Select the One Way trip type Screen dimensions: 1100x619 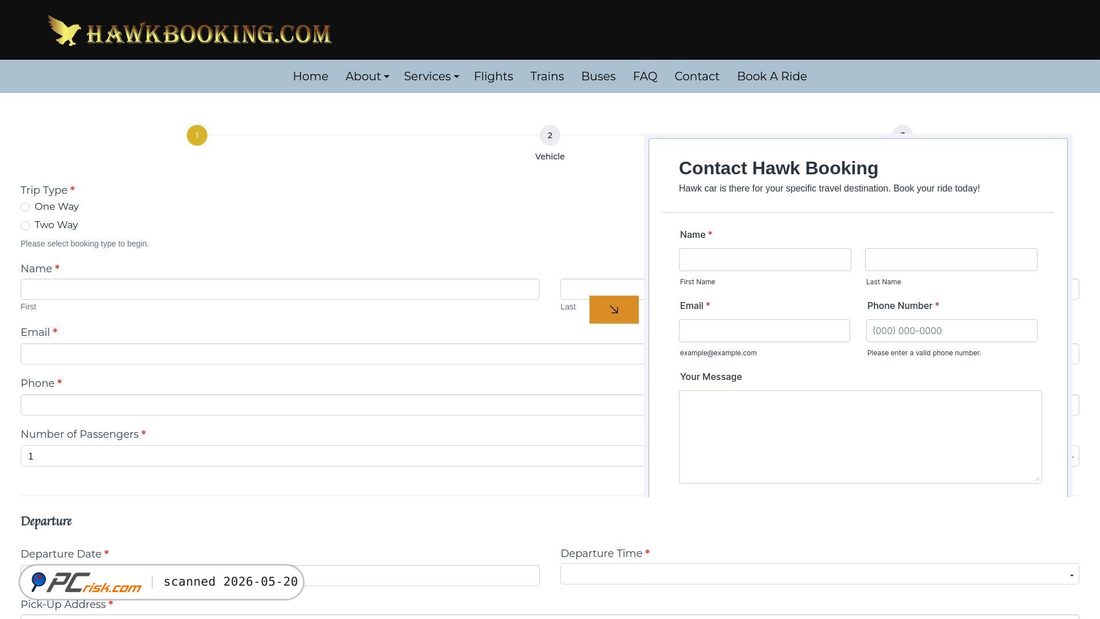[25, 207]
